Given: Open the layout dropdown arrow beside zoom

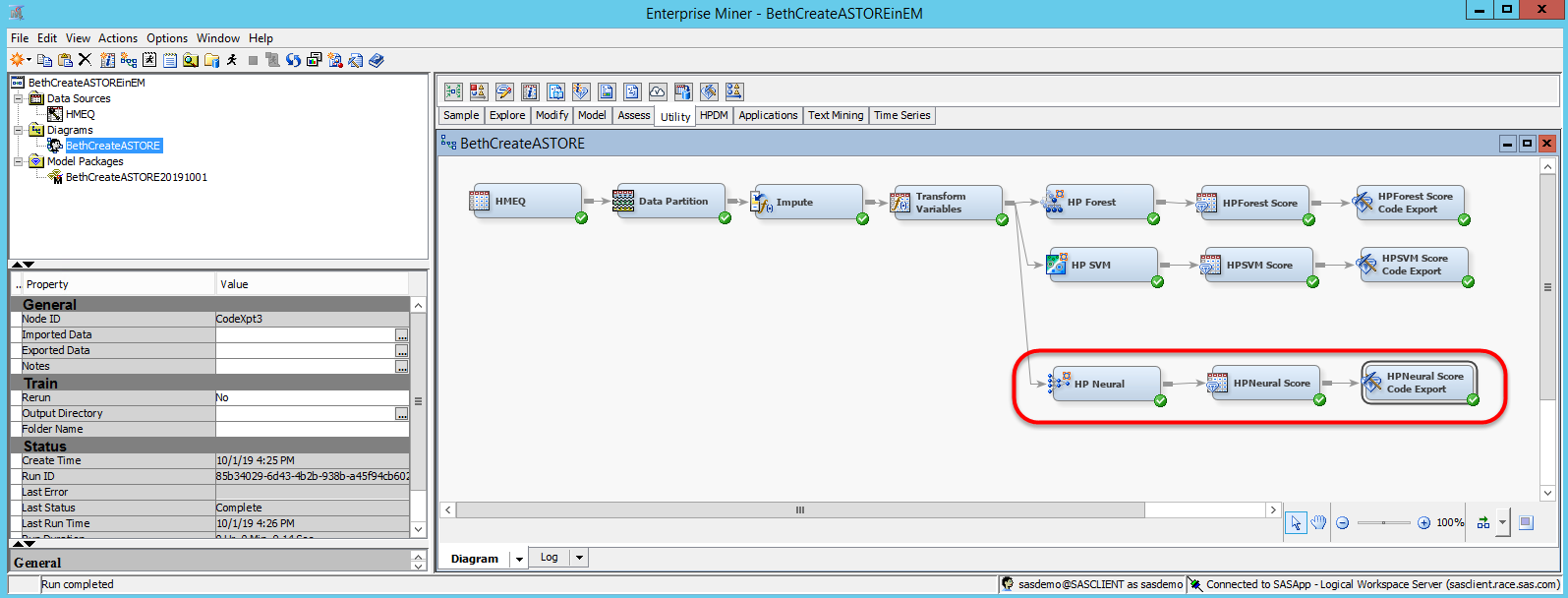Looking at the screenshot, I should click(x=1502, y=522).
